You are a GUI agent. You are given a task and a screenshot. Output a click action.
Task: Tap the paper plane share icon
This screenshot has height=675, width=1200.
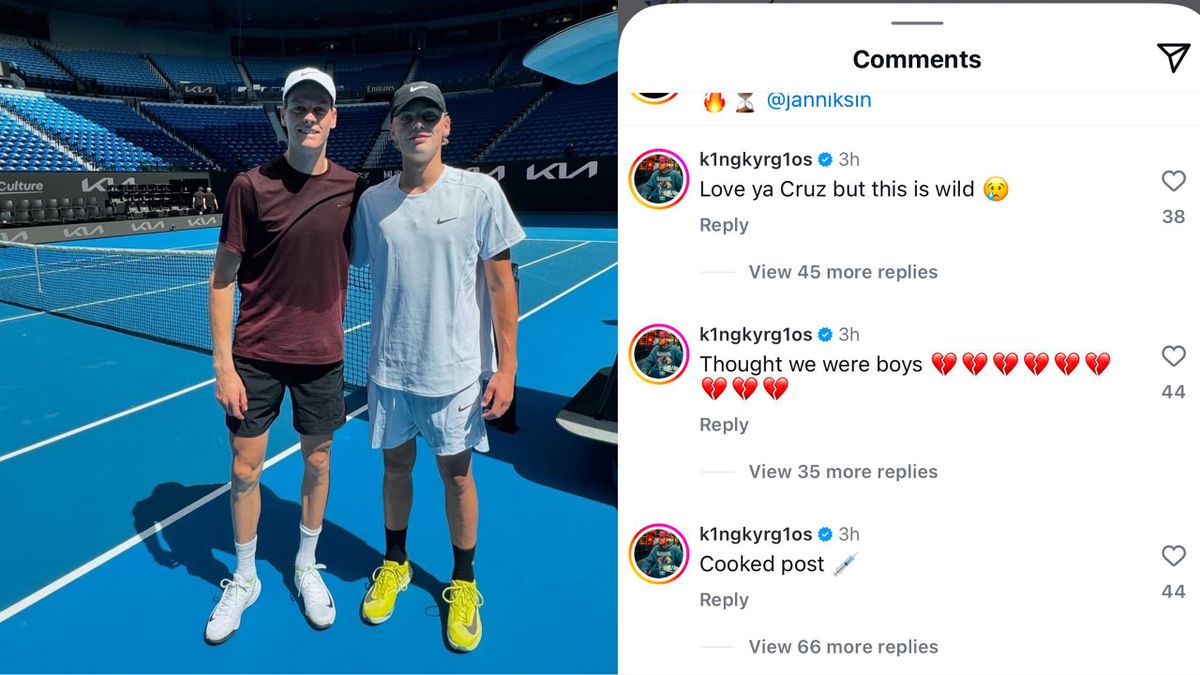(x=1173, y=58)
